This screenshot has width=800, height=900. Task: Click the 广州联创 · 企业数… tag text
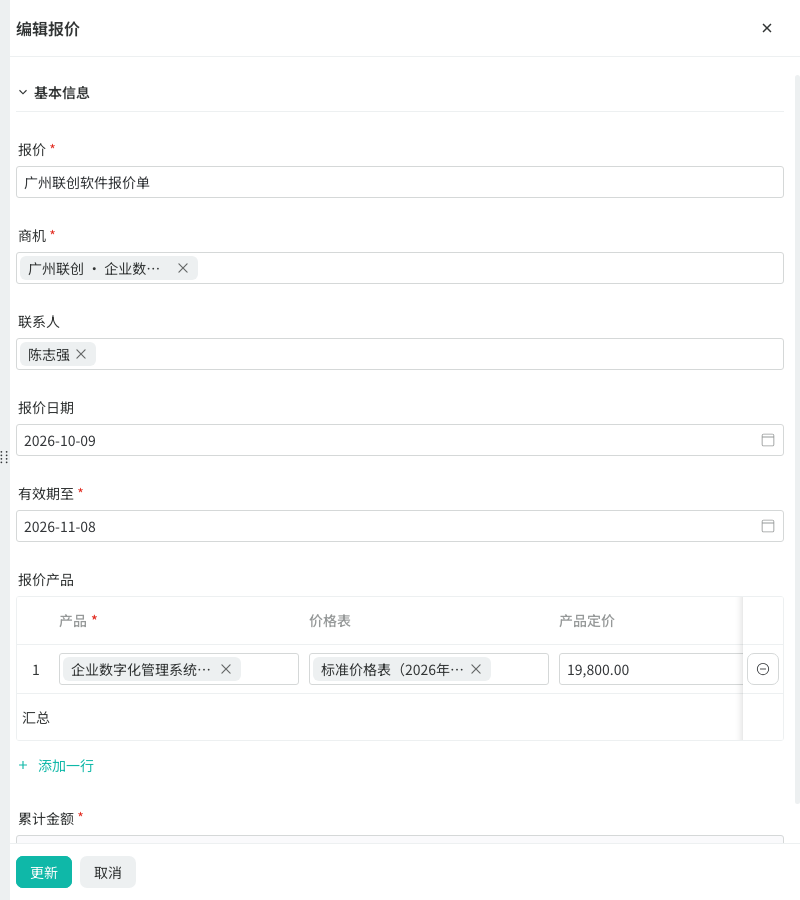pos(94,268)
